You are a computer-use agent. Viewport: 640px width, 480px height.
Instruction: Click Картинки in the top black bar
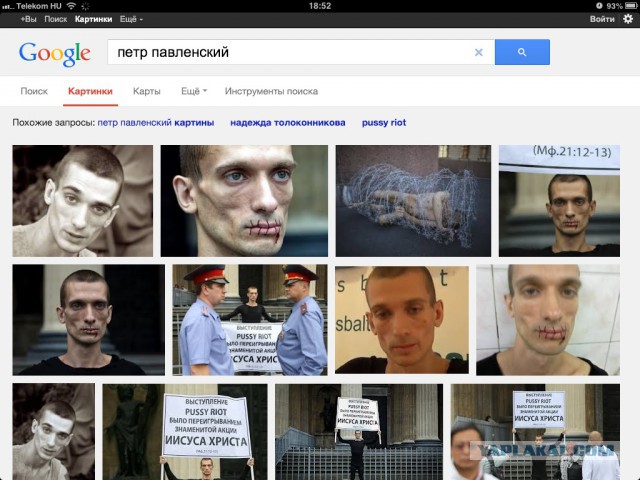tap(93, 19)
